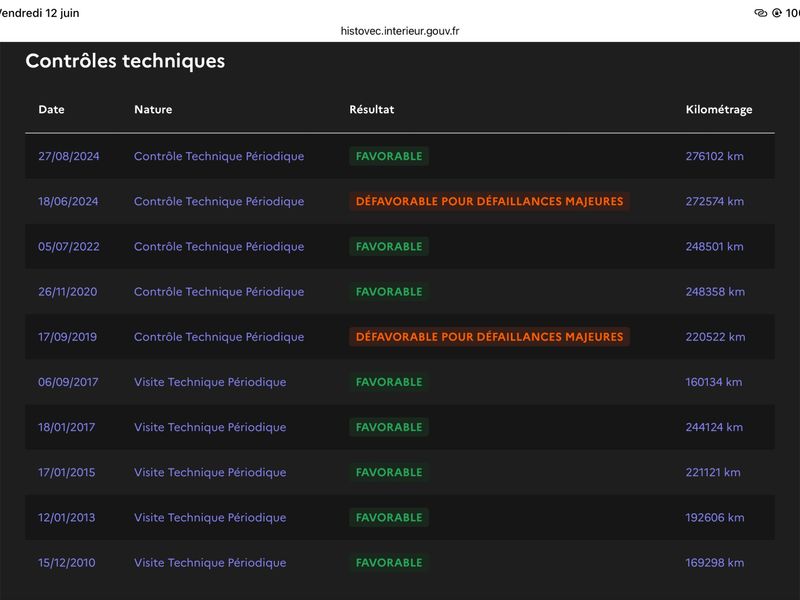
Task: Click FAVORABLE badge for 26/11/2020
Action: tap(389, 291)
